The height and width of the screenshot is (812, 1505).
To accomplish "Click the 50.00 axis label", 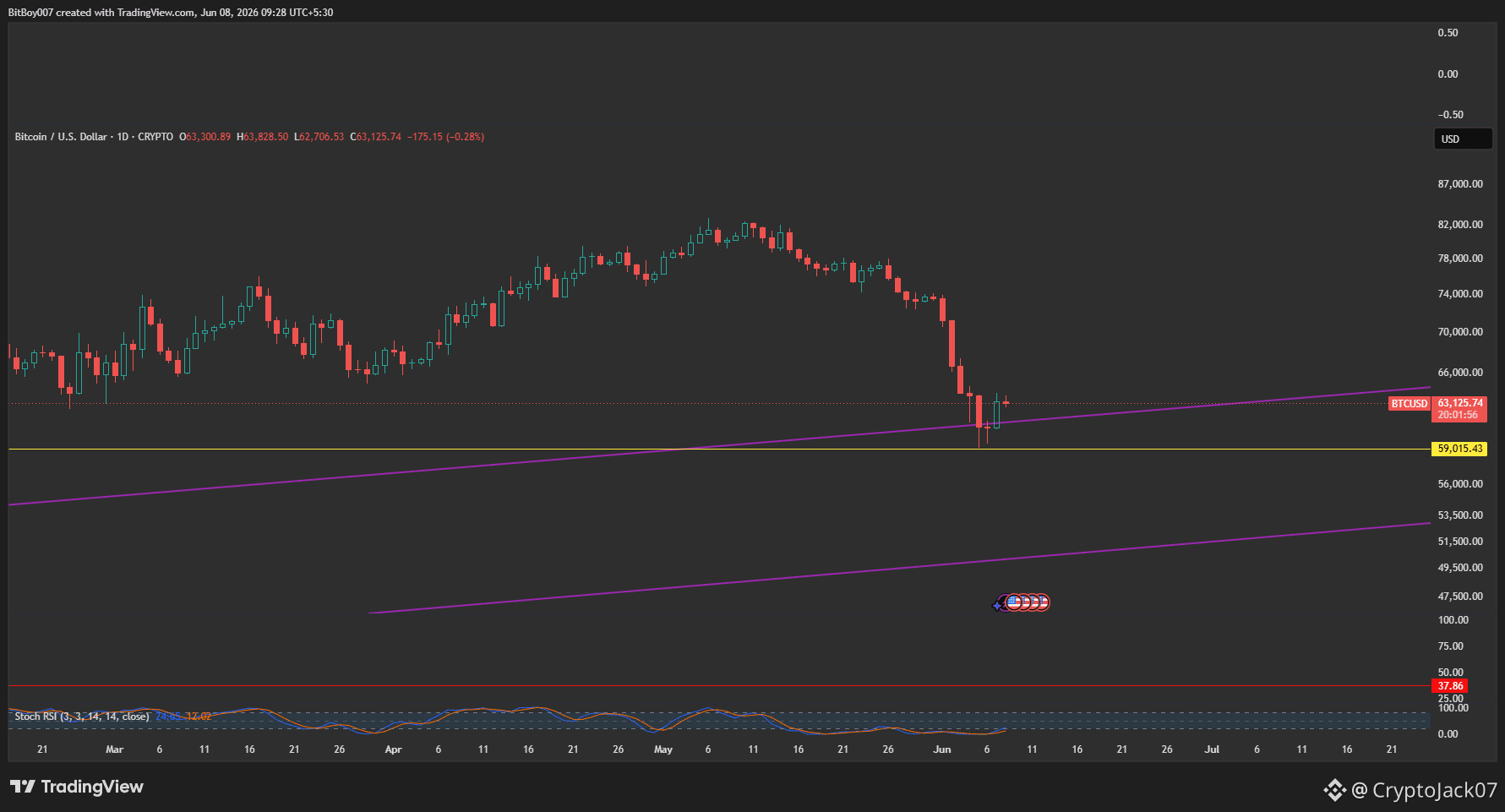I will point(1451,673).
